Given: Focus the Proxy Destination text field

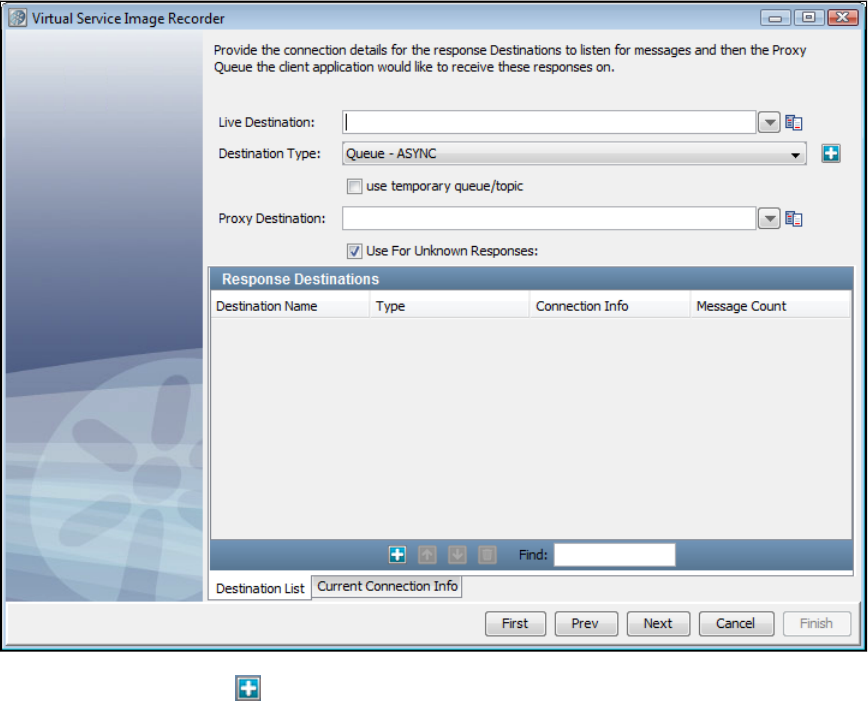Looking at the screenshot, I should pos(549,219).
